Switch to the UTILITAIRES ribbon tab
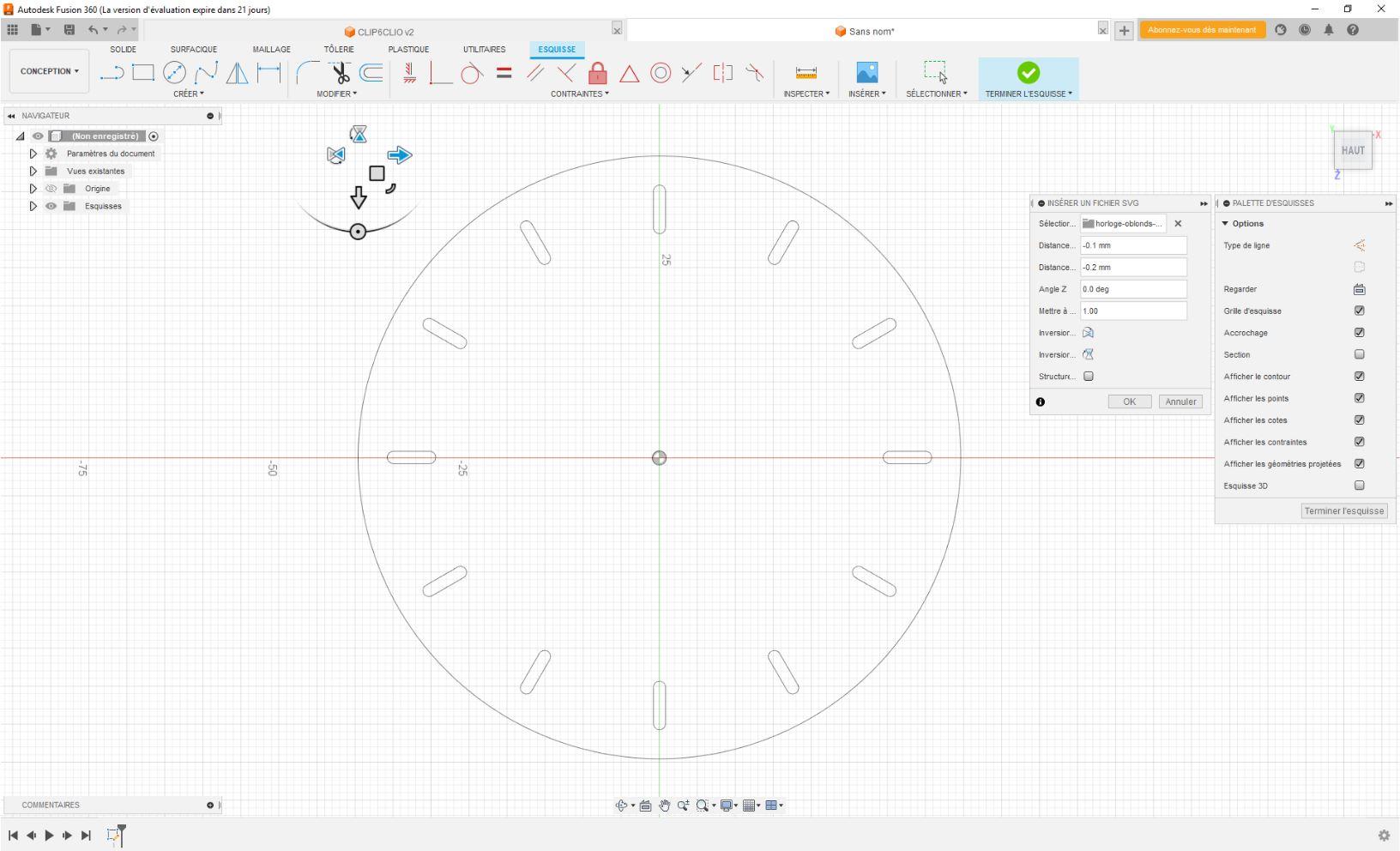Image resolution: width=1400 pixels, height=851 pixels. coord(483,49)
